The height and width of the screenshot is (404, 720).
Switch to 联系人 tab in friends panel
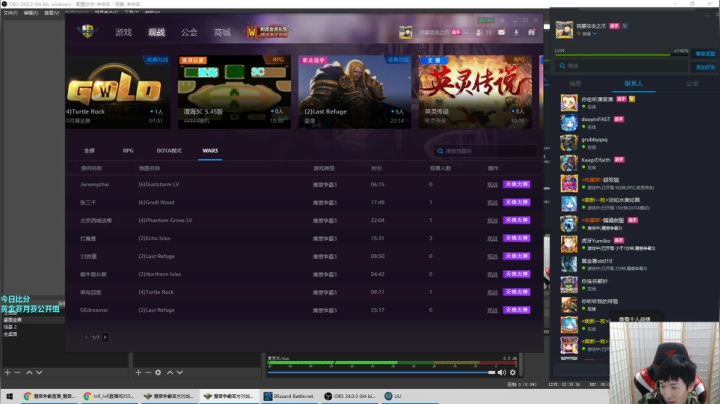point(634,84)
